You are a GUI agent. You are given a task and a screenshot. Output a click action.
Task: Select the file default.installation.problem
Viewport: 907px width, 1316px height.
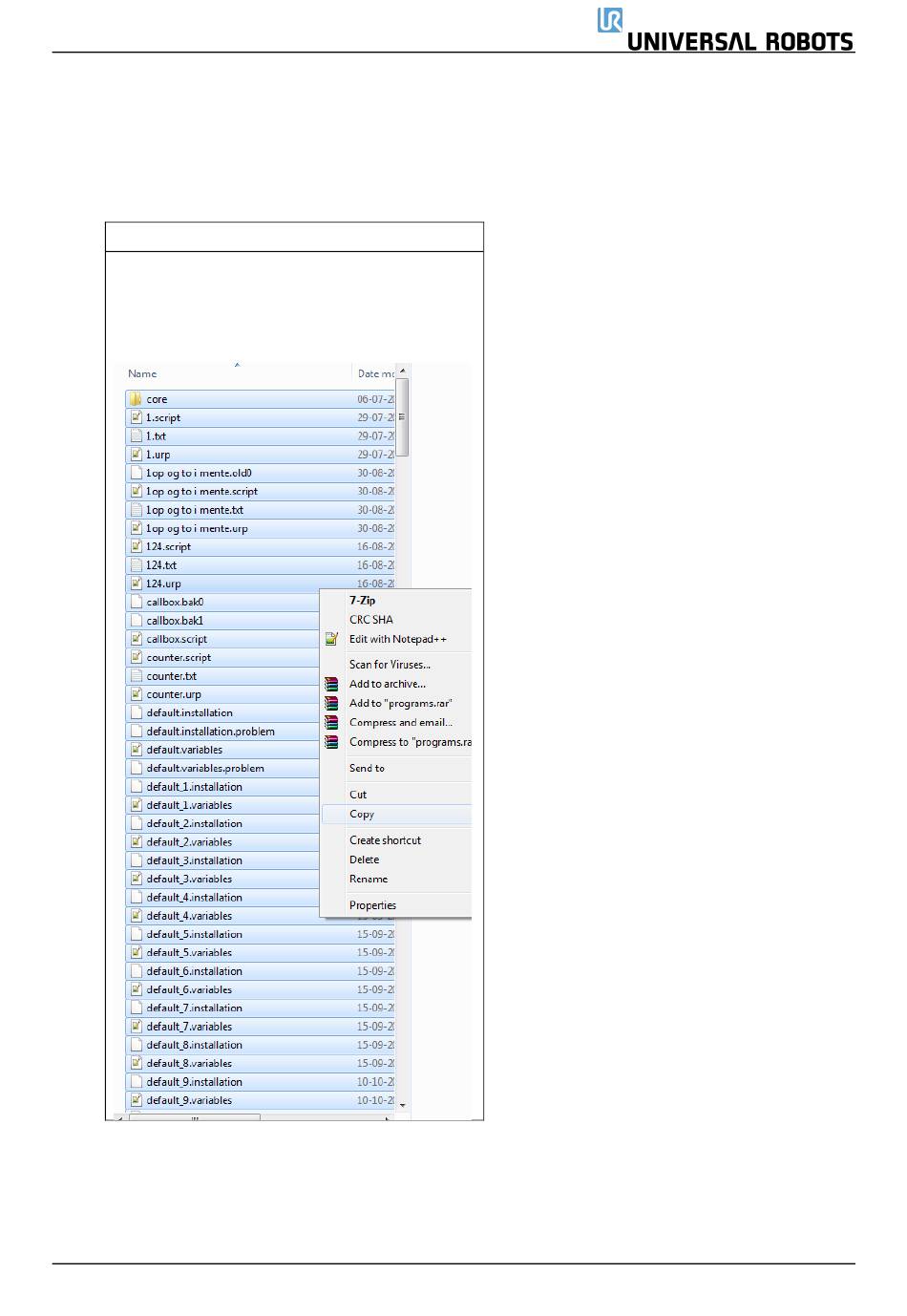point(222,732)
